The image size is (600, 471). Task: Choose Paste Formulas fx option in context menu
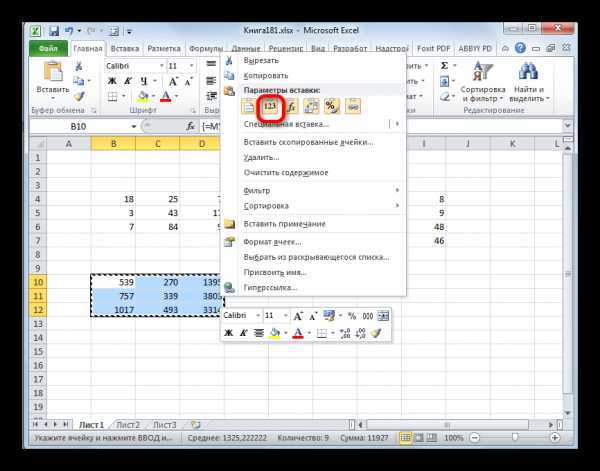[x=291, y=106]
